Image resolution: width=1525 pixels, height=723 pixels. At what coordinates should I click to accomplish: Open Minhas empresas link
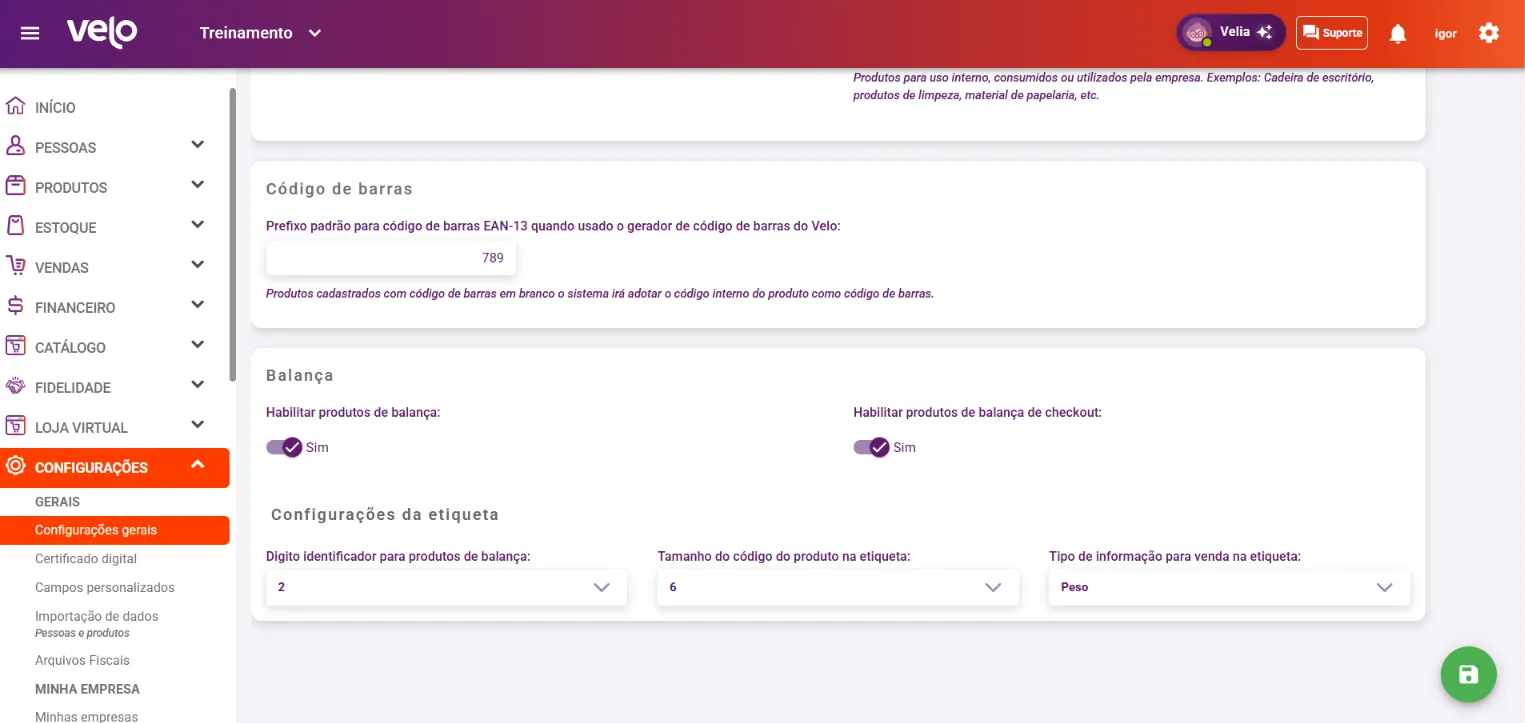click(86, 716)
